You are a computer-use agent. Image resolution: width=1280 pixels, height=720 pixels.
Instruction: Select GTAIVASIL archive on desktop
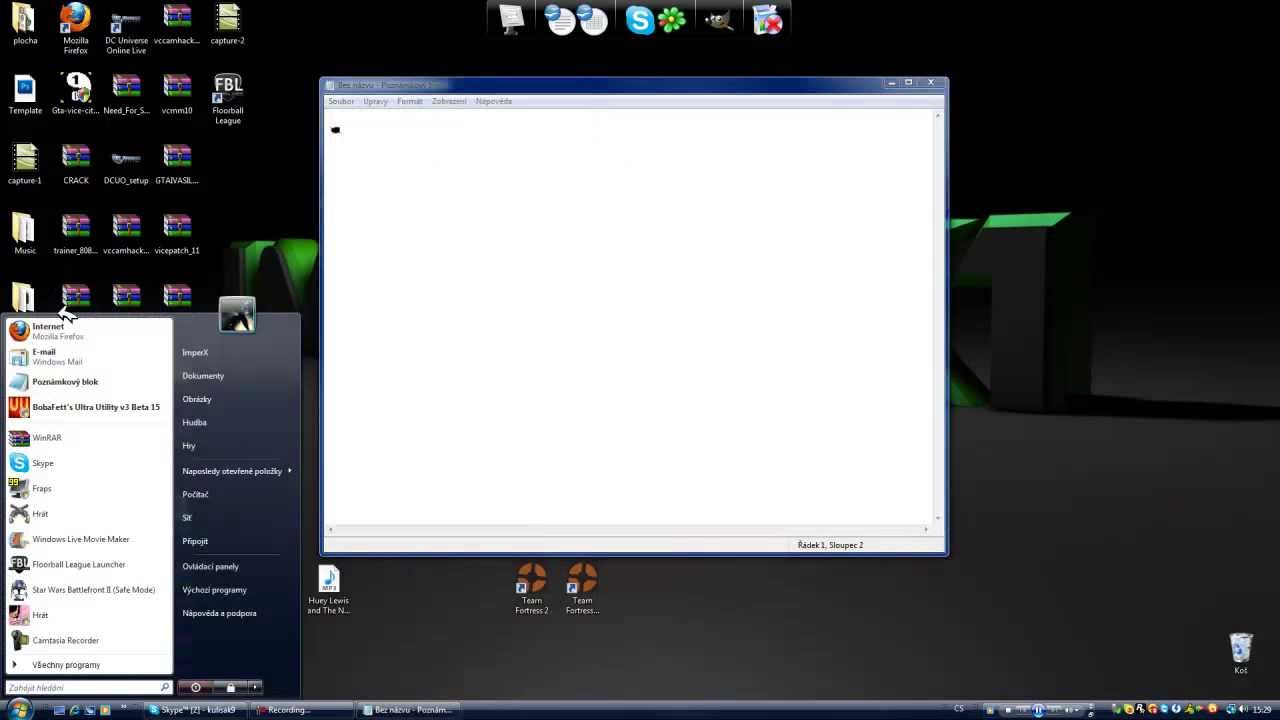(x=177, y=164)
